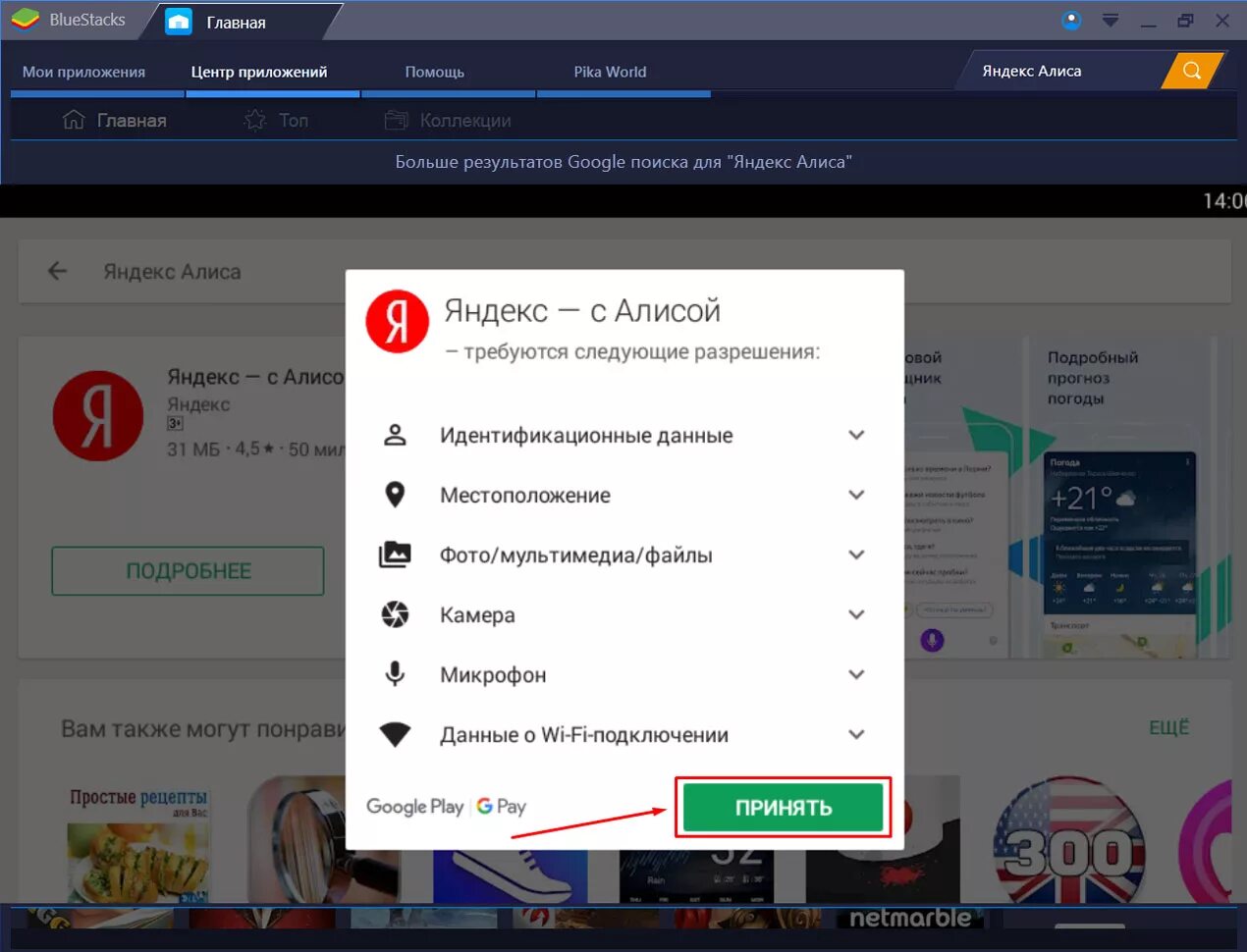Click the Местоположение permission text
1247x952 pixels.
(525, 496)
